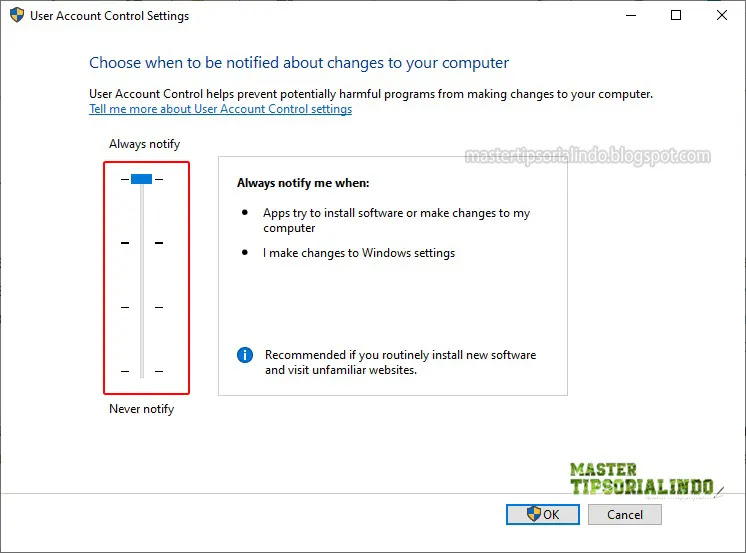Click the blue information icon beside Recommended text
Screen dimensions: 746x553
click(245, 355)
